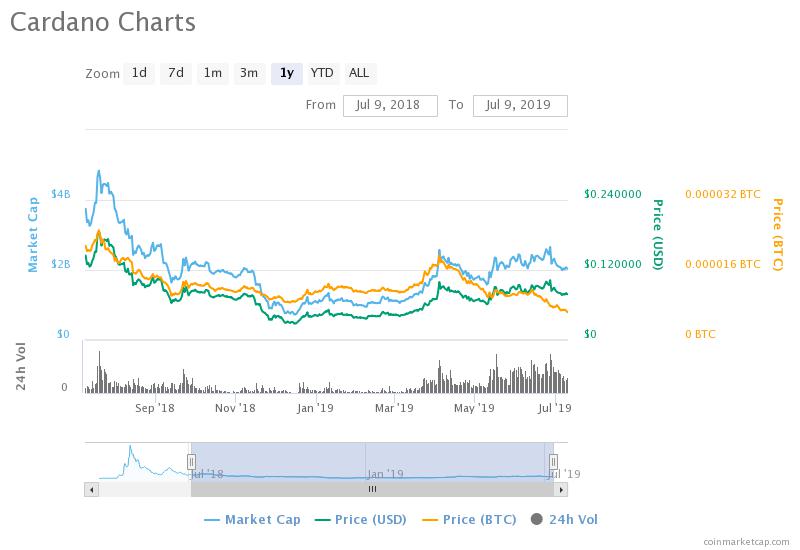Choose the 3m zoom option

[249, 73]
